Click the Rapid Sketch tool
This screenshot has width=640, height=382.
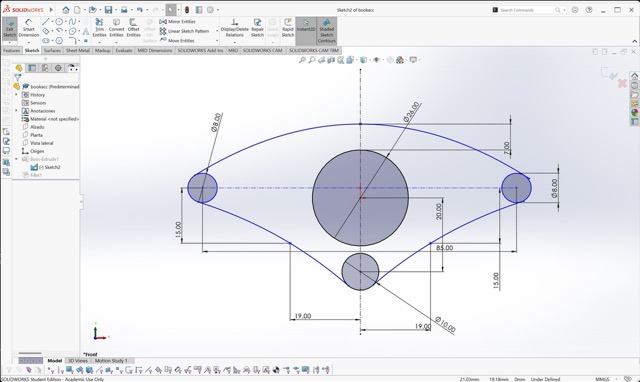[288, 28]
